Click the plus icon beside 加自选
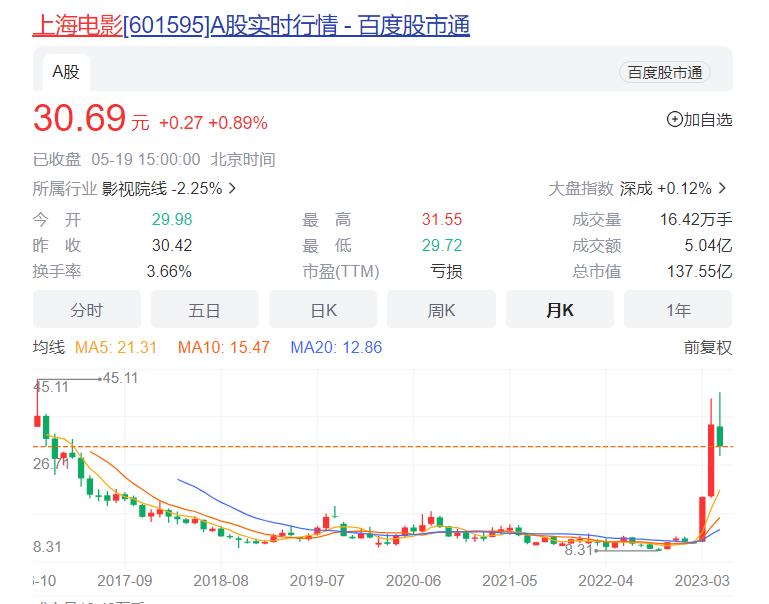This screenshot has width=769, height=604. [x=674, y=119]
